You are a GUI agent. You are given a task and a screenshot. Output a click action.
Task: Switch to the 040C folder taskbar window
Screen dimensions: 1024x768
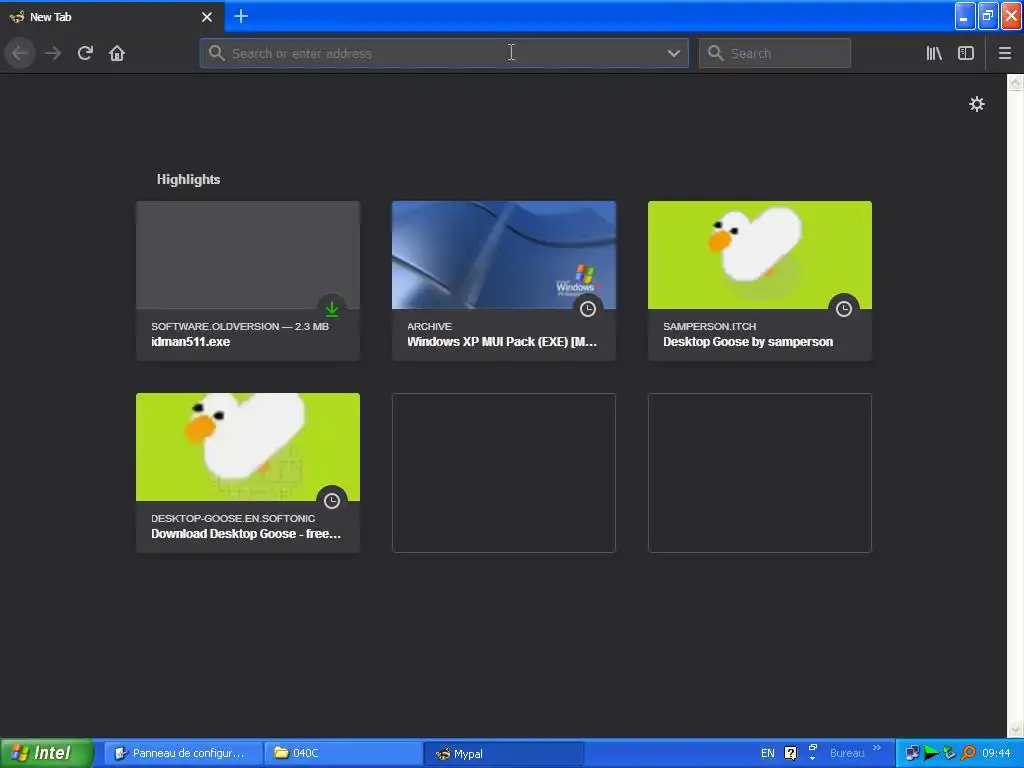pos(344,753)
